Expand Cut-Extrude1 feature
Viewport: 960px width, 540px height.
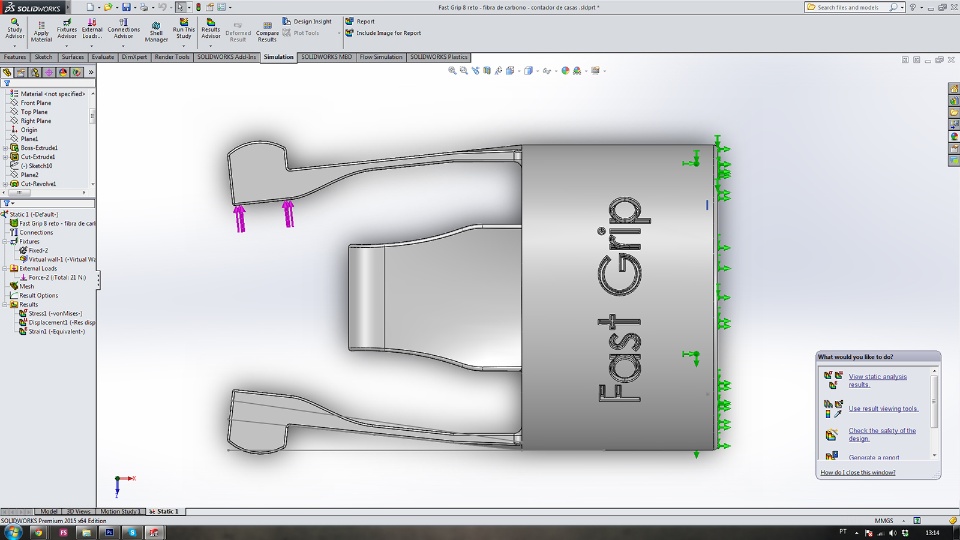coord(6,157)
